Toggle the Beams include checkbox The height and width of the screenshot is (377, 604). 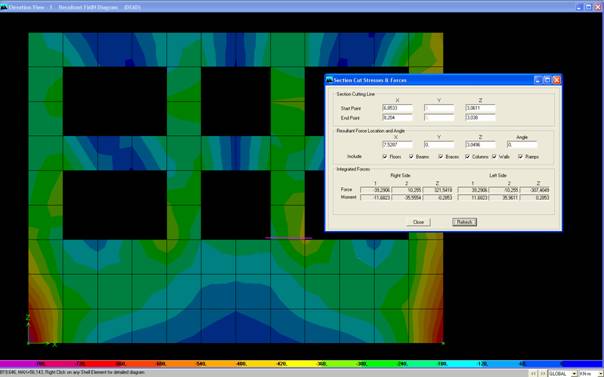[411, 156]
